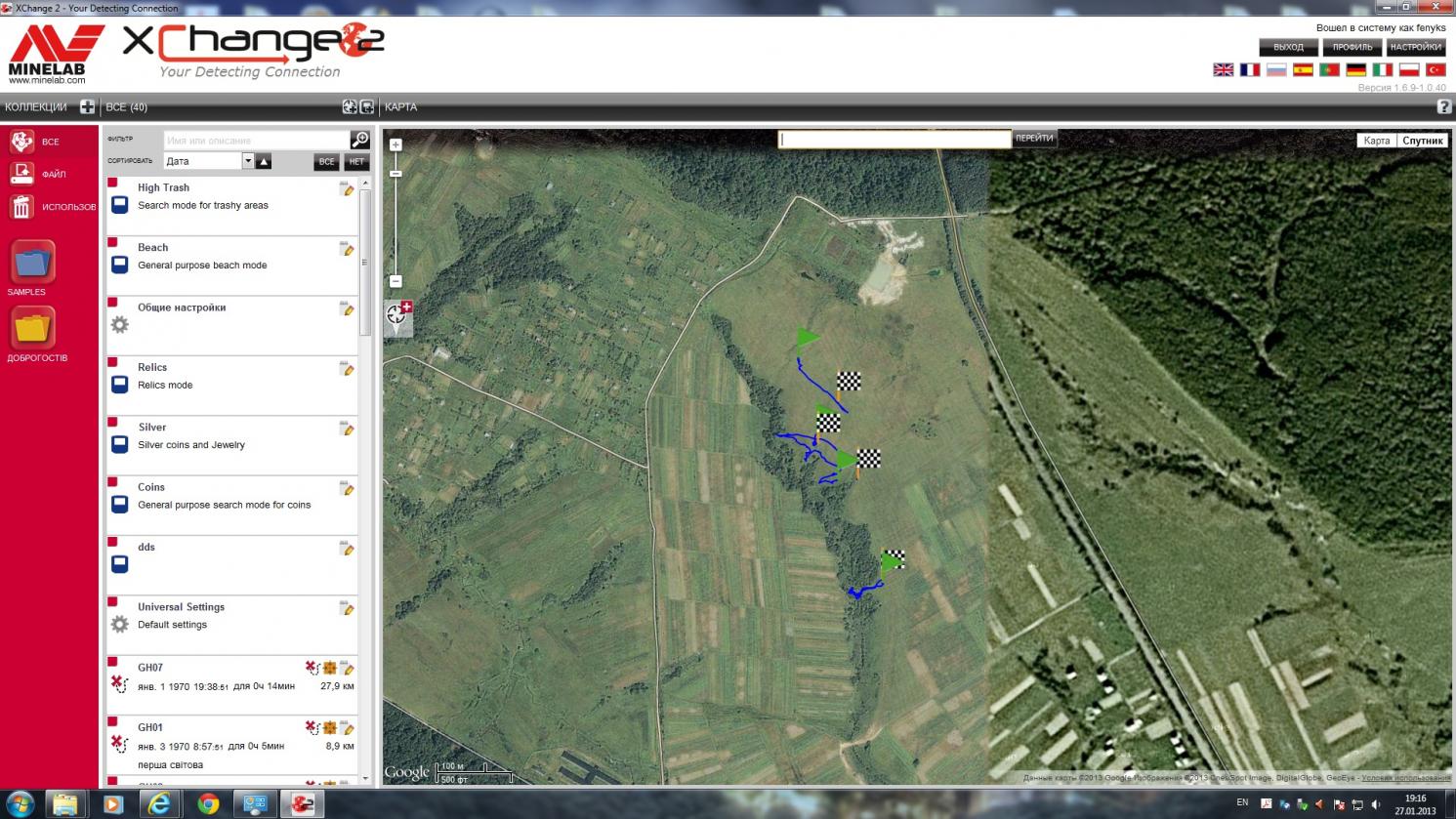Edit the Universal Settings item
Viewport: 1456px width, 819px height.
347,608
